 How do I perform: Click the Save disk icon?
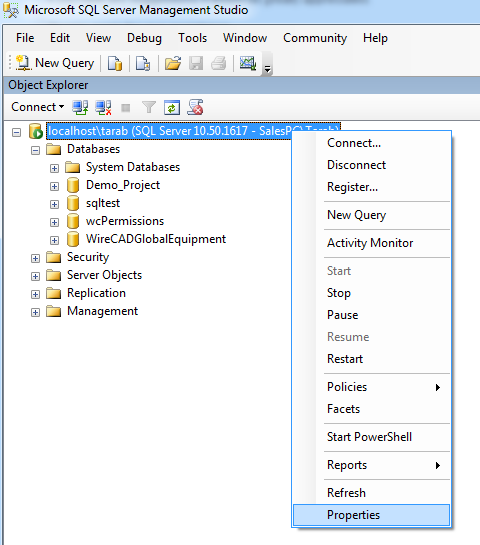pos(196,63)
